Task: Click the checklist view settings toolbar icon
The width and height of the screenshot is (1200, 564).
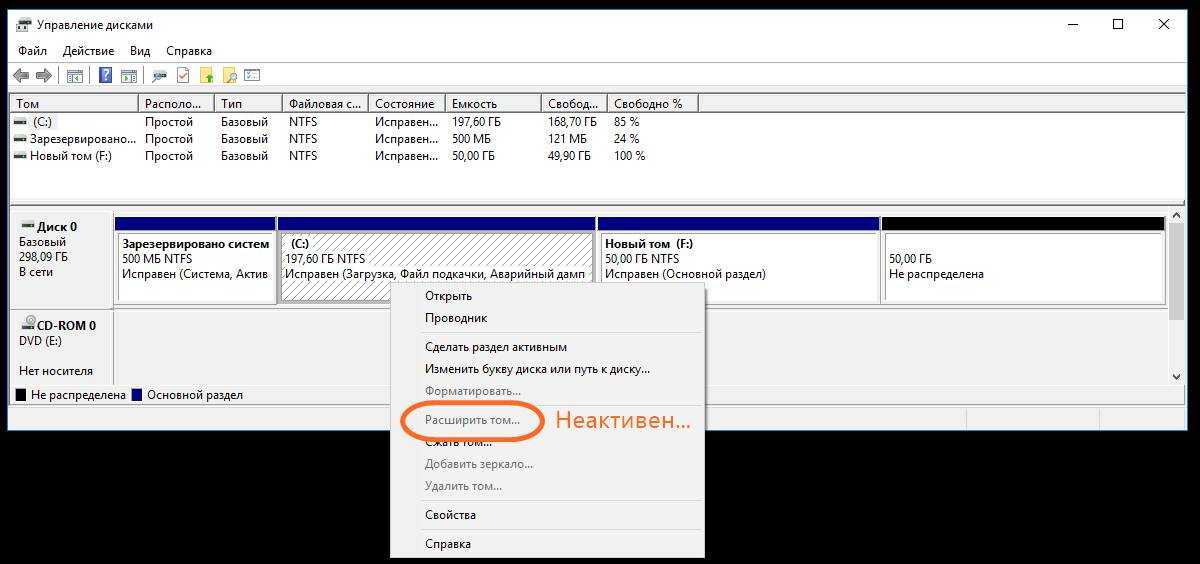Action: click(x=252, y=76)
